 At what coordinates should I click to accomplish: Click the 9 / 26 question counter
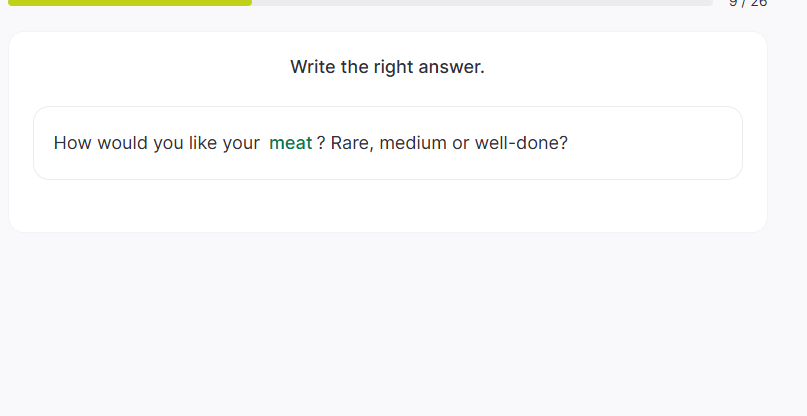(748, 3)
